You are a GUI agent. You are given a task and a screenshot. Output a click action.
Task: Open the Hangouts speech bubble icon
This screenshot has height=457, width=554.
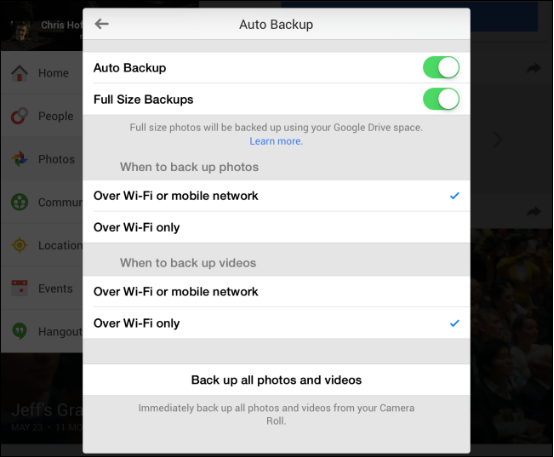19,331
